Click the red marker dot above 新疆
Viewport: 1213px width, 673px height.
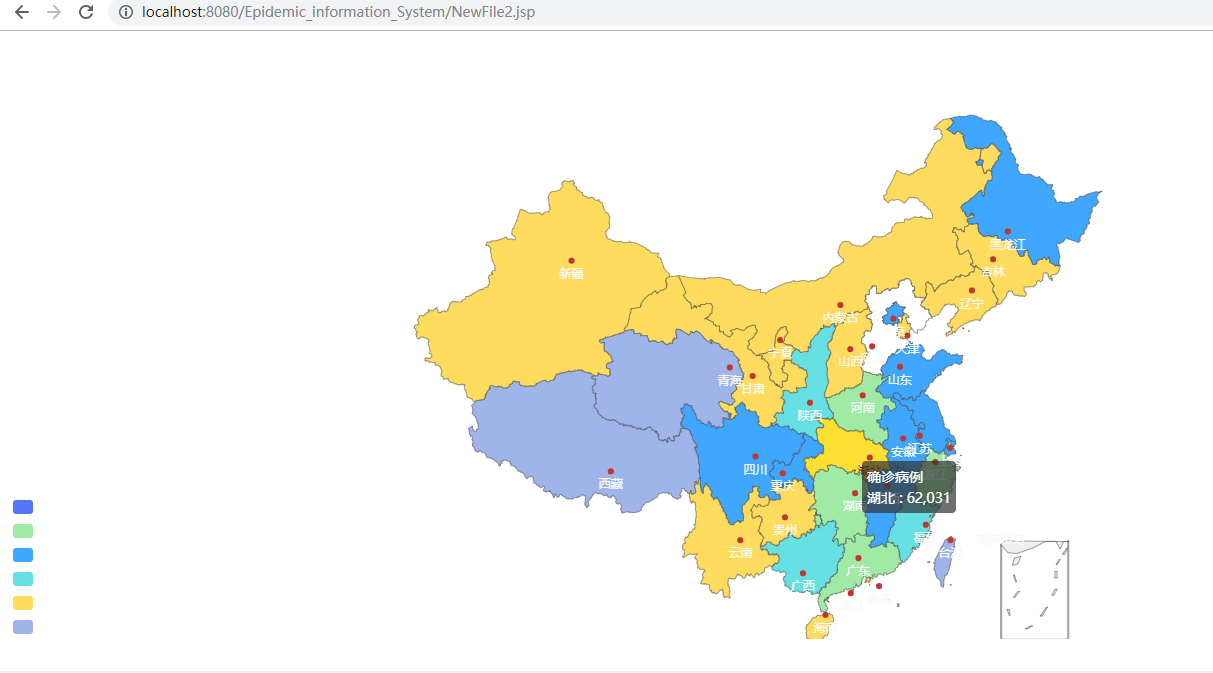point(571,261)
